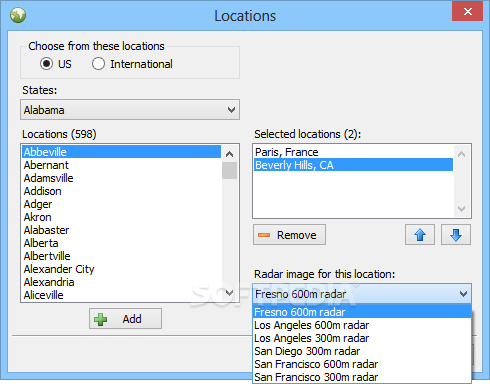The image size is (490, 384).
Task: Select Paris, France in Selected locations
Action: [x=353, y=152]
